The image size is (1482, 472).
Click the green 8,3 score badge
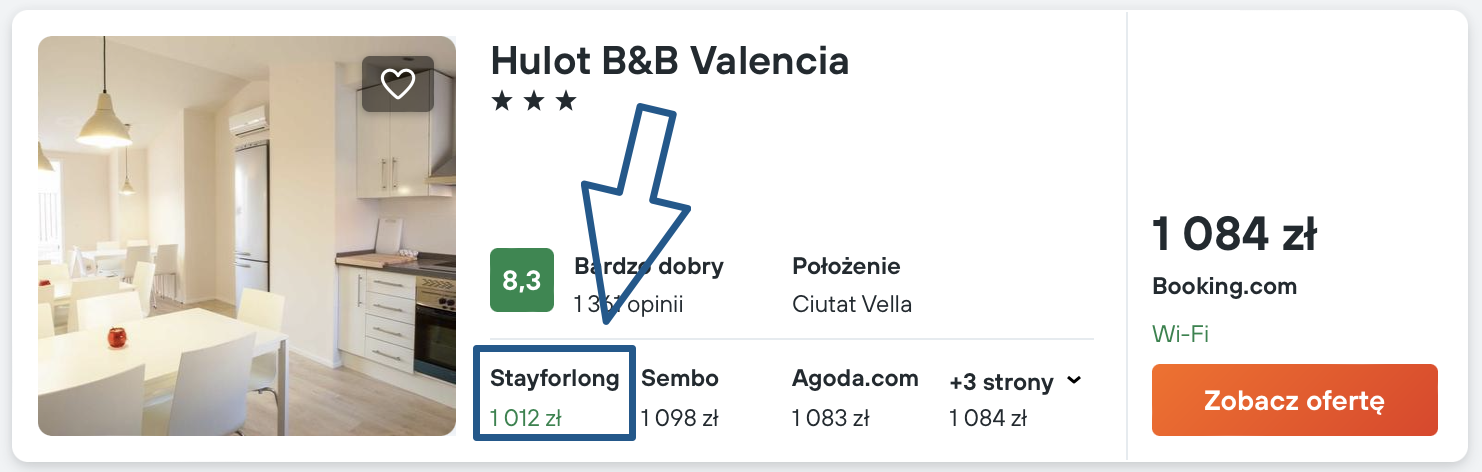[521, 280]
